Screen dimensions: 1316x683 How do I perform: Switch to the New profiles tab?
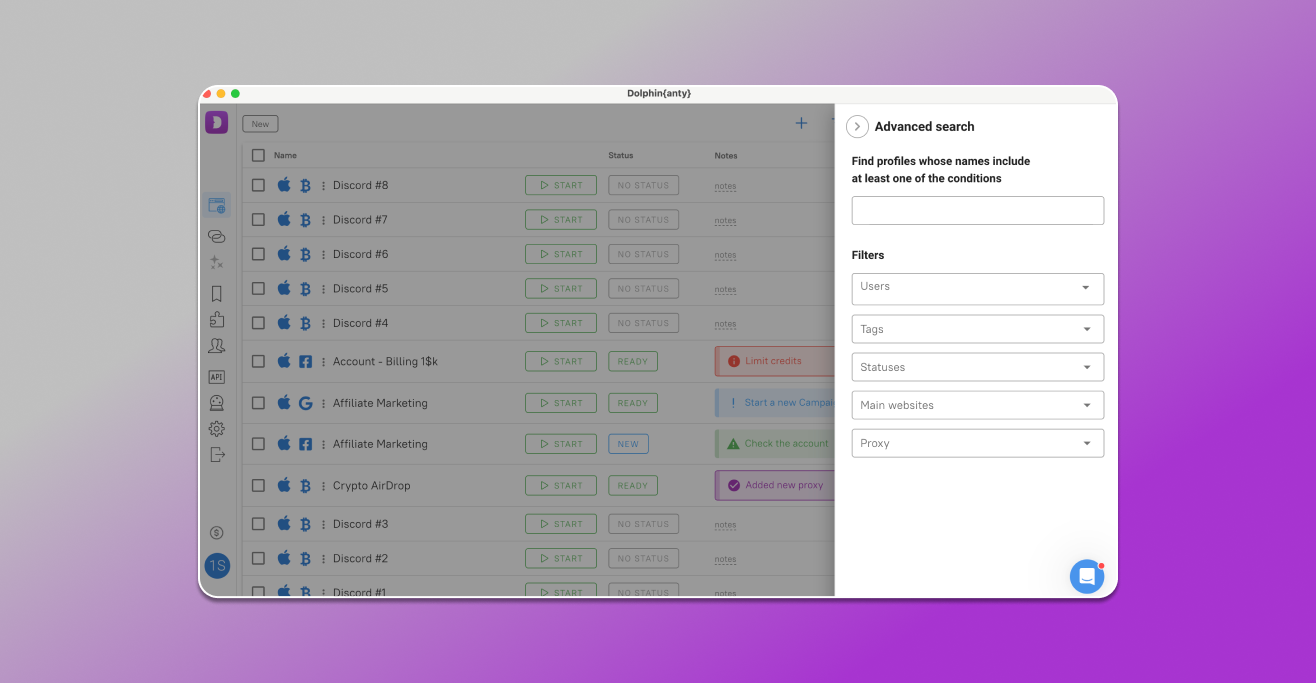[259, 123]
